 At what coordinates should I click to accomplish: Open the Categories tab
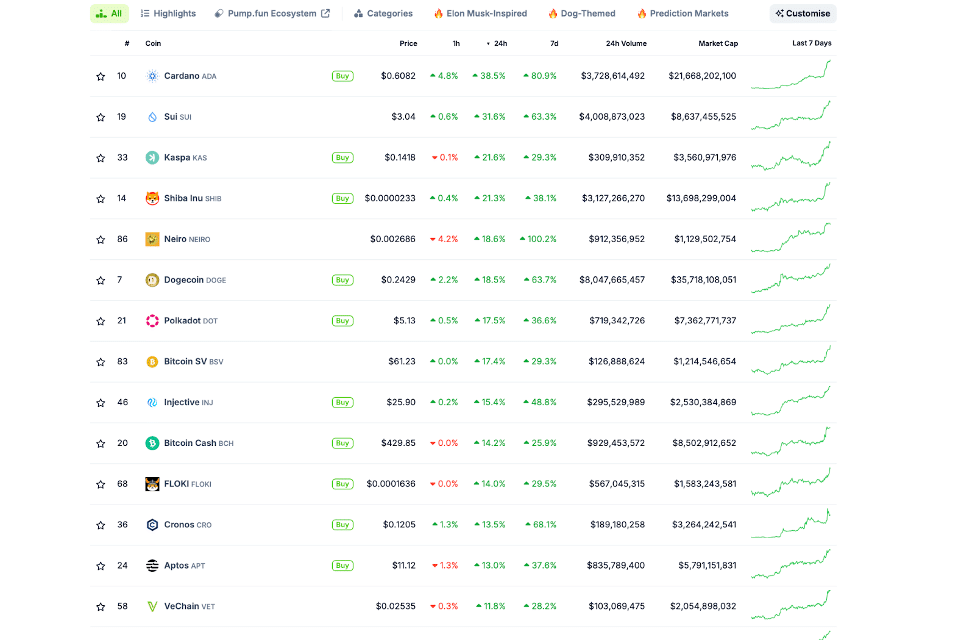[383, 14]
